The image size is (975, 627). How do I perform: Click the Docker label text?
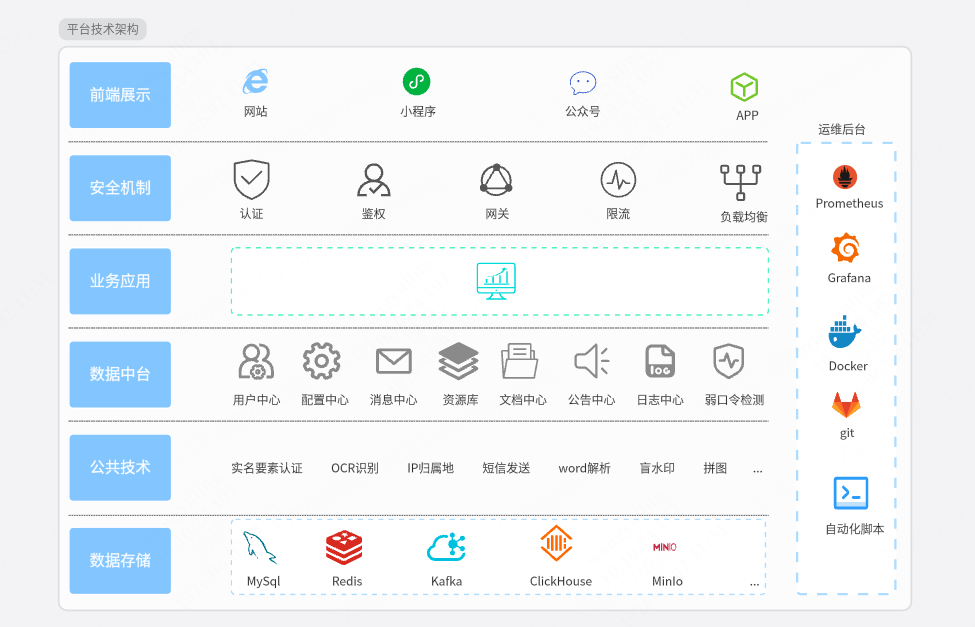tap(848, 366)
